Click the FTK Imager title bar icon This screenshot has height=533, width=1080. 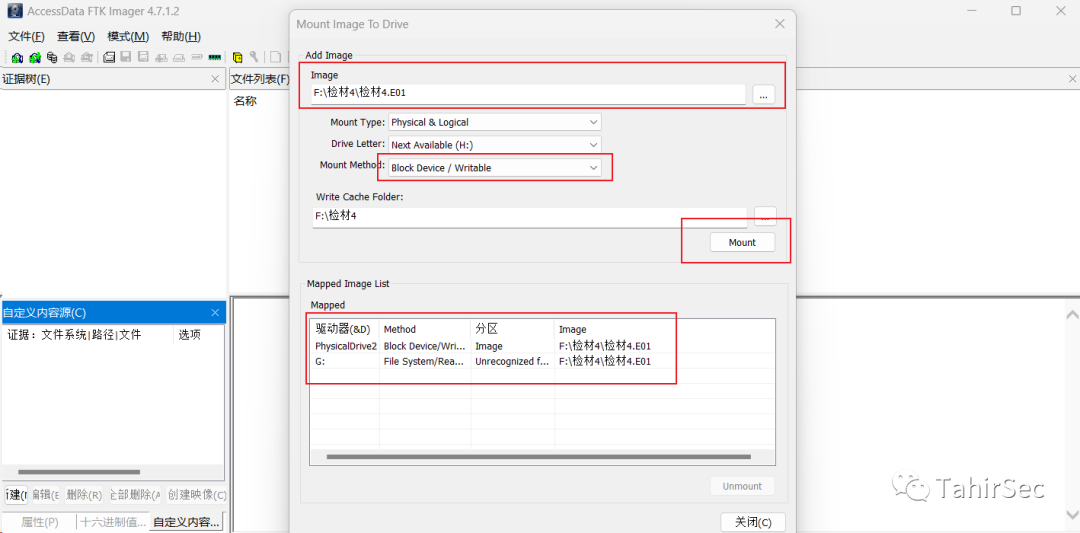coord(13,11)
